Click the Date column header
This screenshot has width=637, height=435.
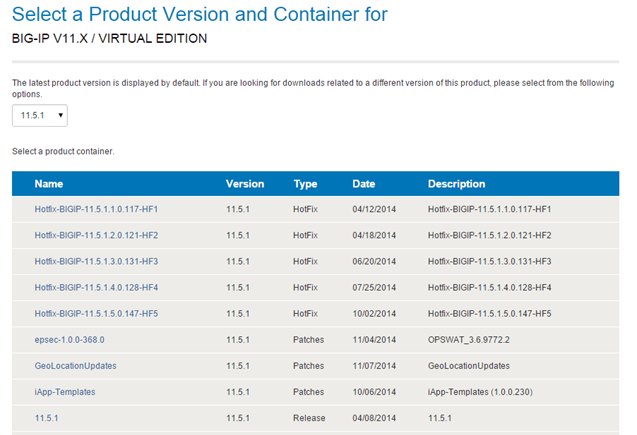[363, 184]
